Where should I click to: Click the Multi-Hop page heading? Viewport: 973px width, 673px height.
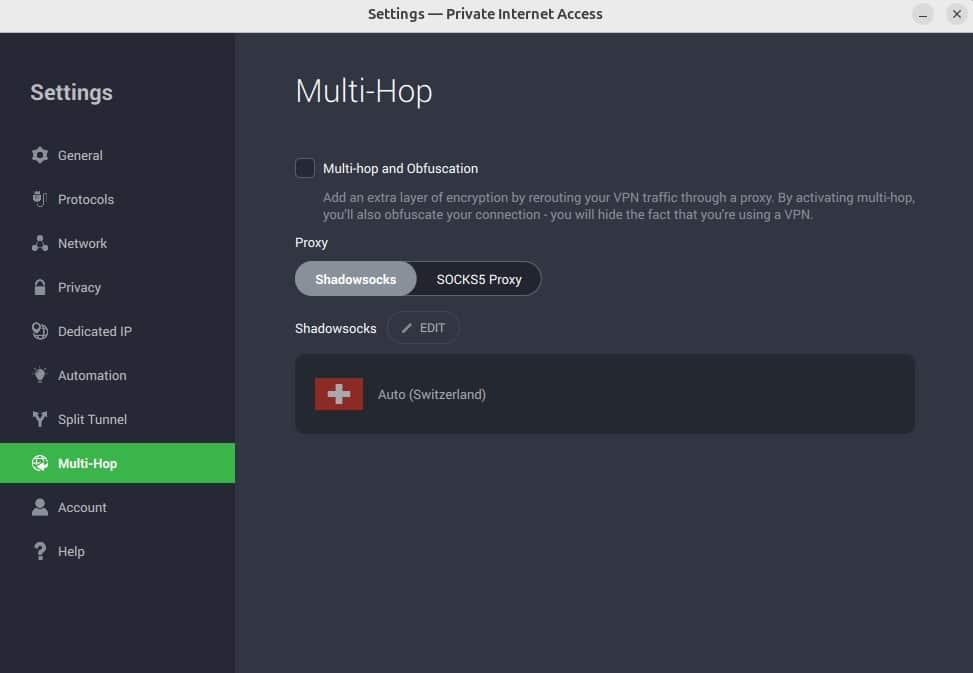click(x=364, y=91)
